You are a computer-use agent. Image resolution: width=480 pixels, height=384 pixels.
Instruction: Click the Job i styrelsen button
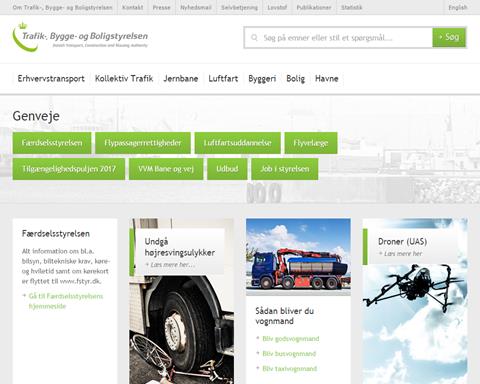285,169
